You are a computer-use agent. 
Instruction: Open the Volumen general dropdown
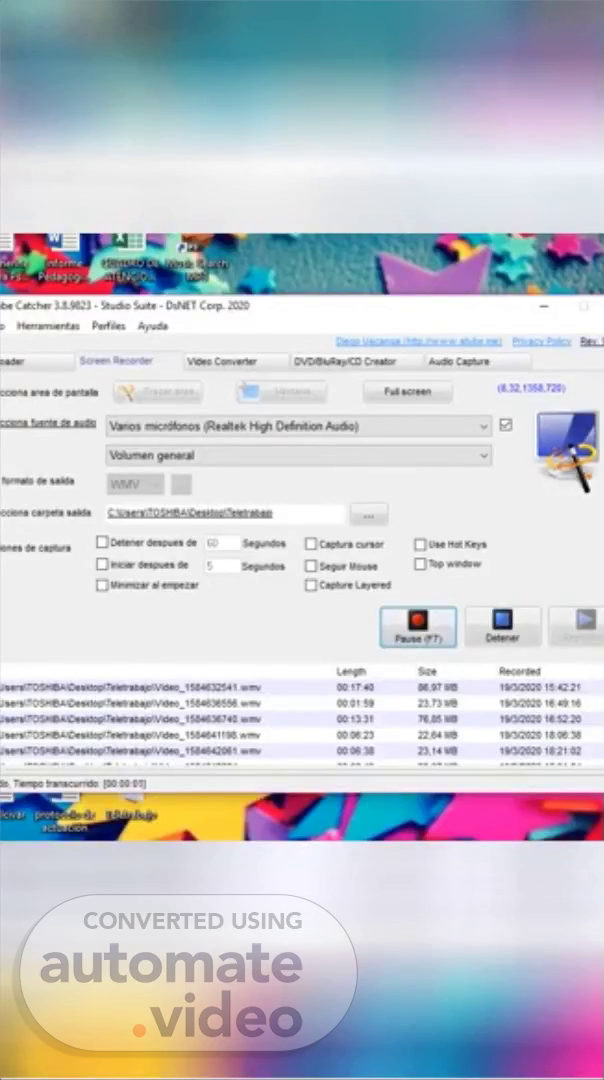[299, 456]
